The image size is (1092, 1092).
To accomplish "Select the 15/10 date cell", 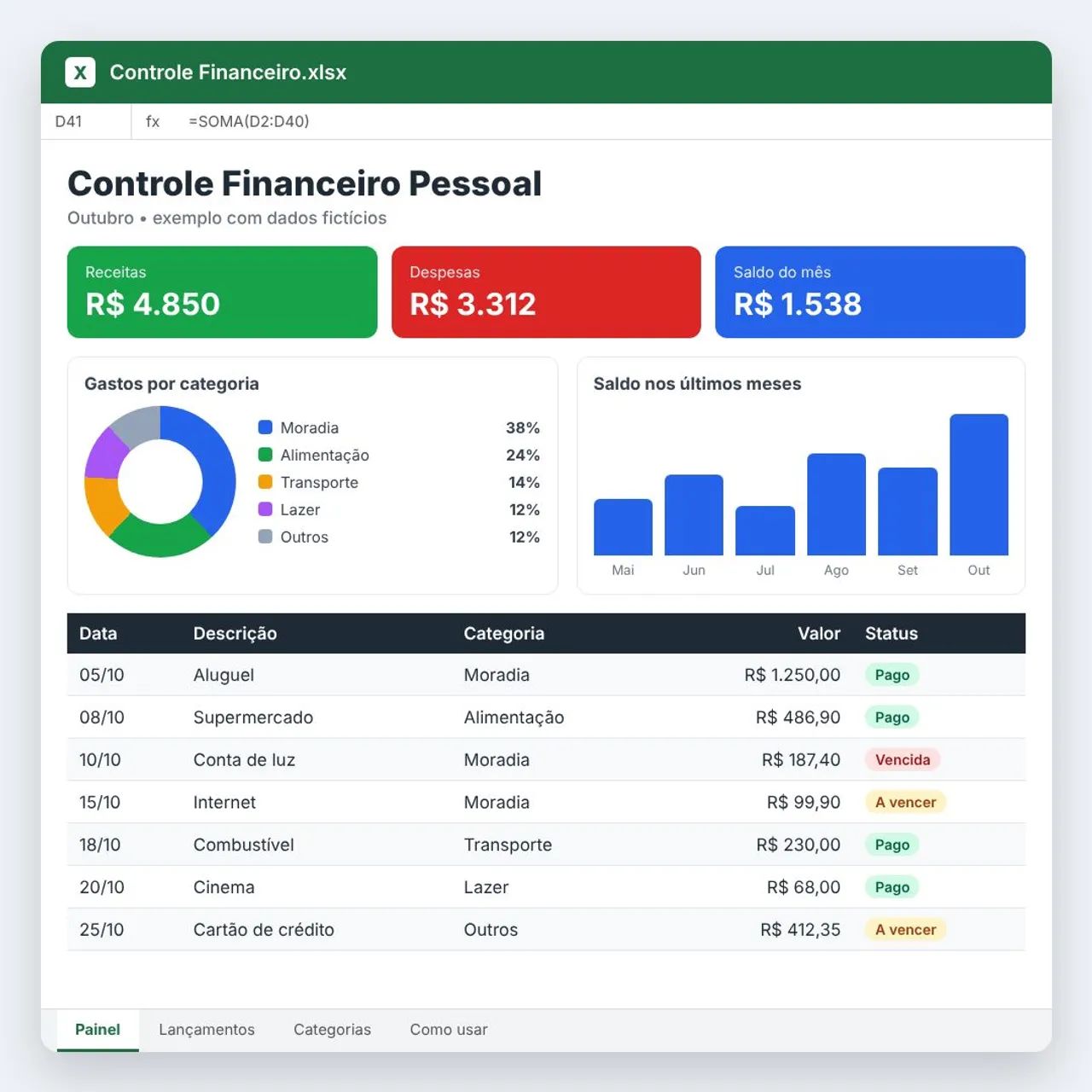I will click(x=100, y=803).
